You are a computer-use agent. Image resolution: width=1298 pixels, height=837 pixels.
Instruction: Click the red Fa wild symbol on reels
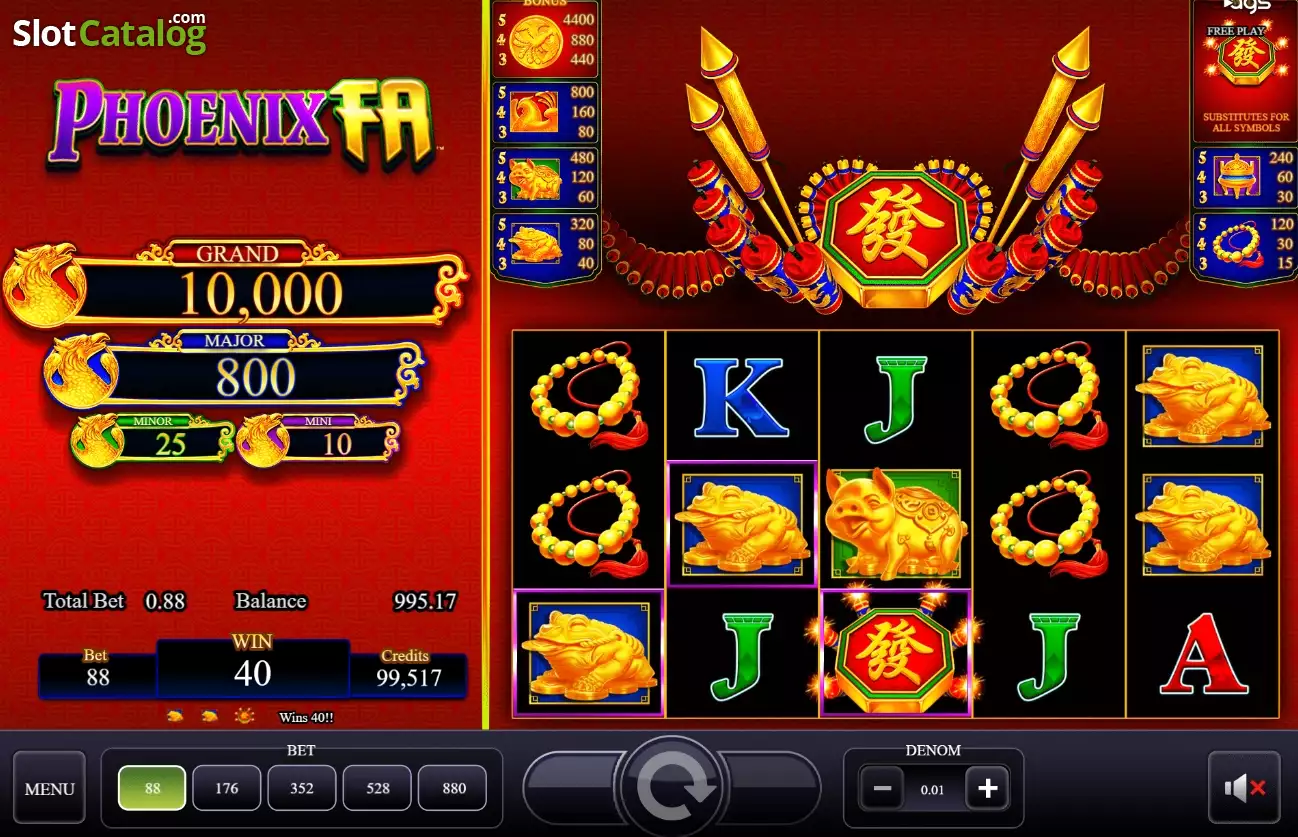(895, 653)
